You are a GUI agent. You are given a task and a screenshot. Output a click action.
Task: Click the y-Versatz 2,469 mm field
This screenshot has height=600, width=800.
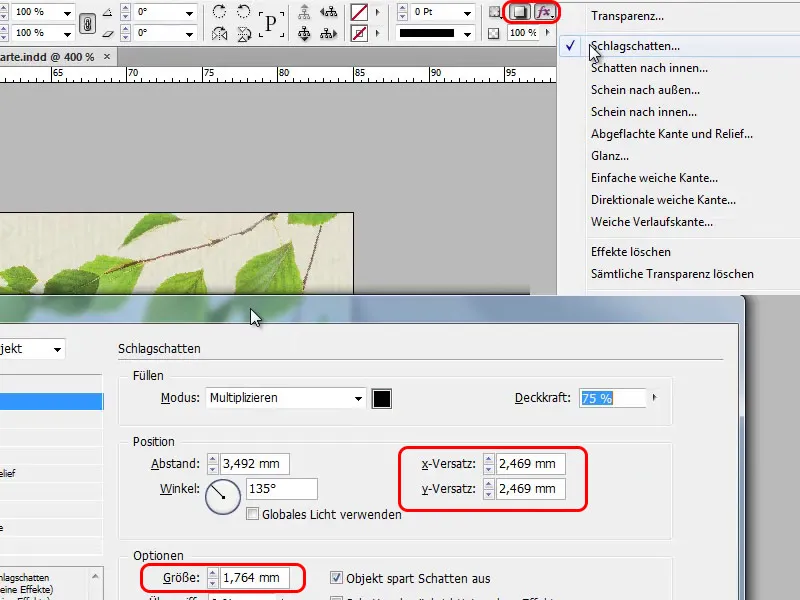pos(531,489)
